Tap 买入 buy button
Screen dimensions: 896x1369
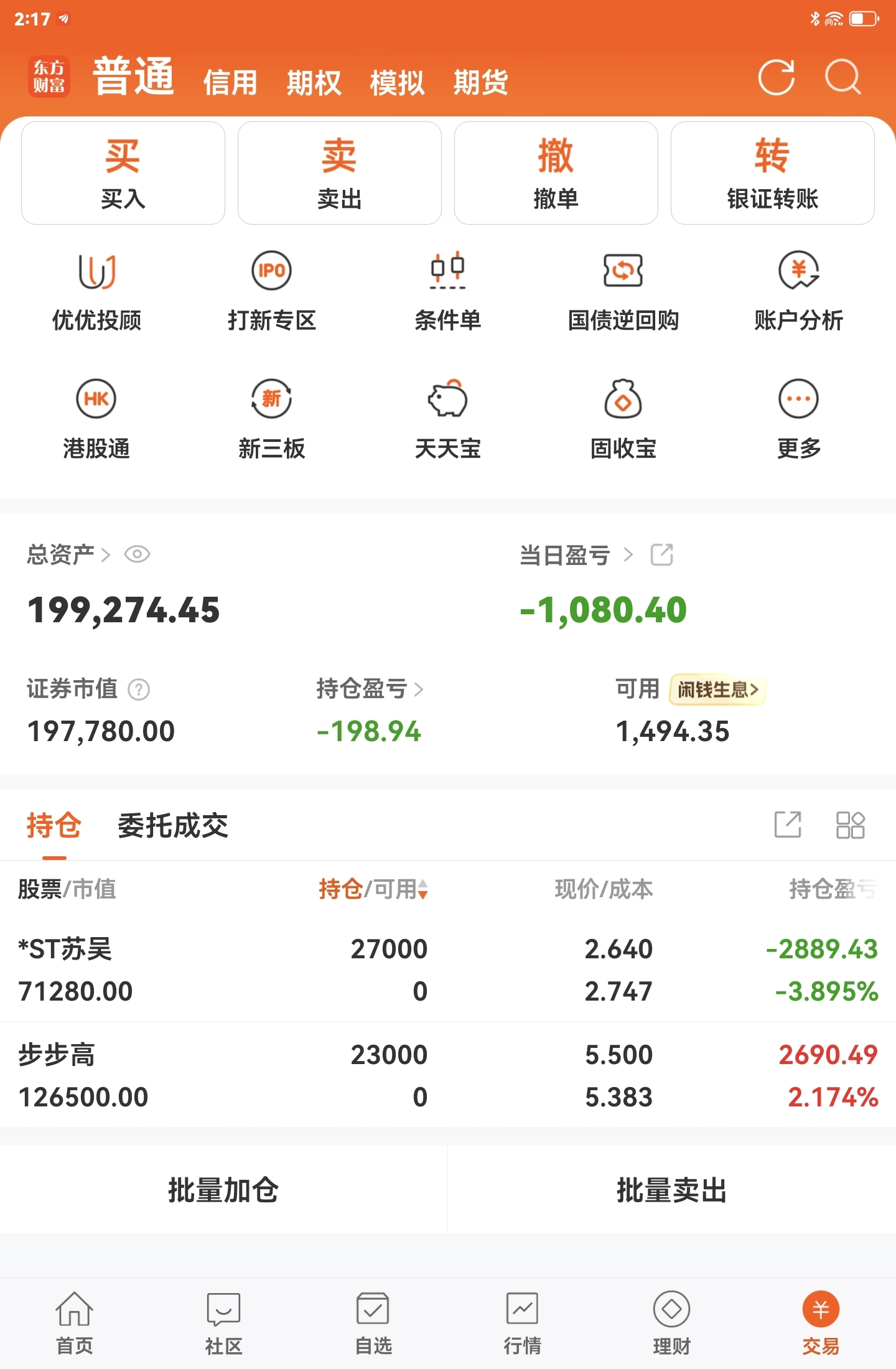123,173
